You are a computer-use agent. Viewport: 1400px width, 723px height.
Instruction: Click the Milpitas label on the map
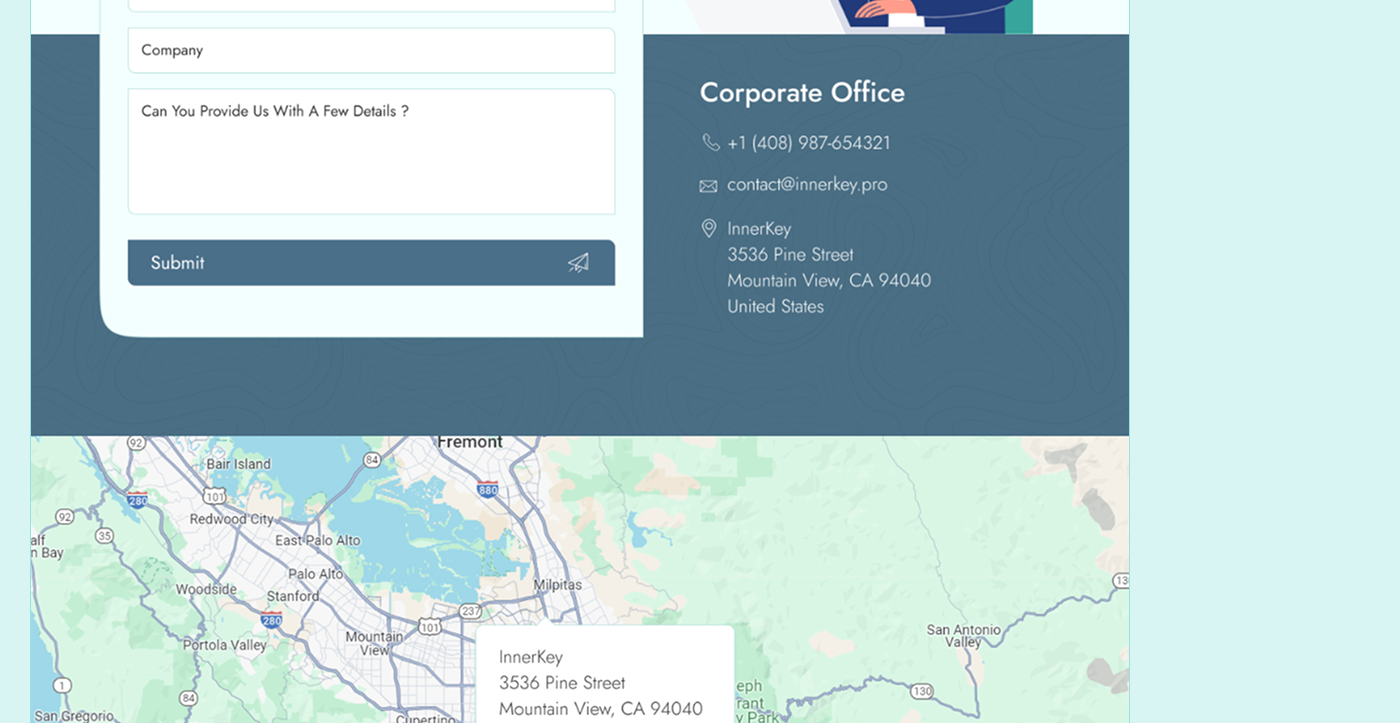557,585
